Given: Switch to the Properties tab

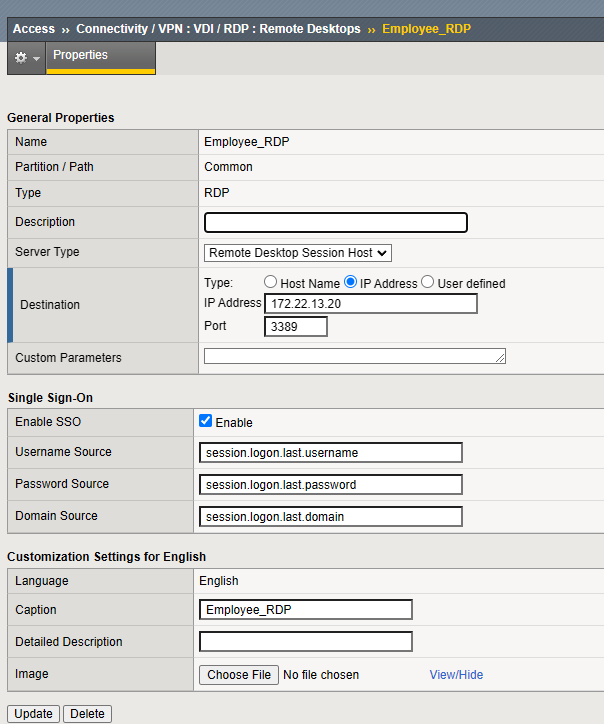Looking at the screenshot, I should pyautogui.click(x=80, y=56).
